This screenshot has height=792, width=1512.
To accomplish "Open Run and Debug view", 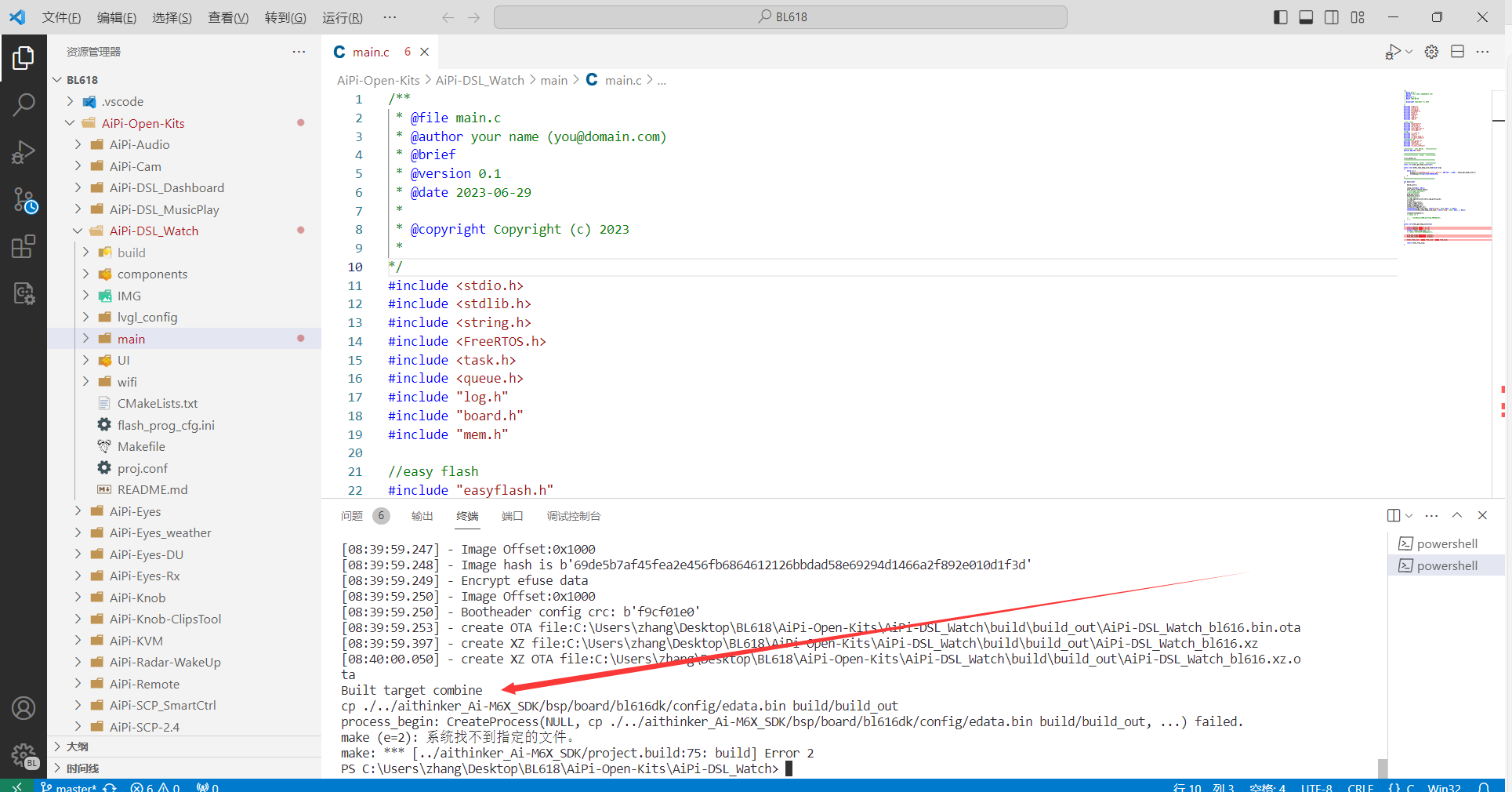I will click(24, 151).
